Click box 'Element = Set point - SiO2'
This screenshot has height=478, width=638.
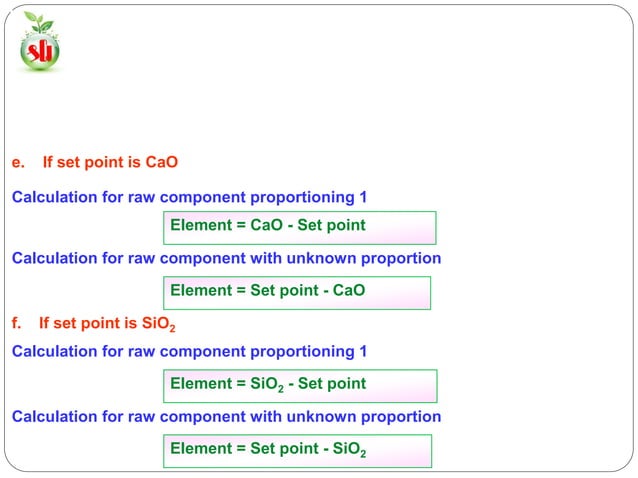[x=297, y=451]
